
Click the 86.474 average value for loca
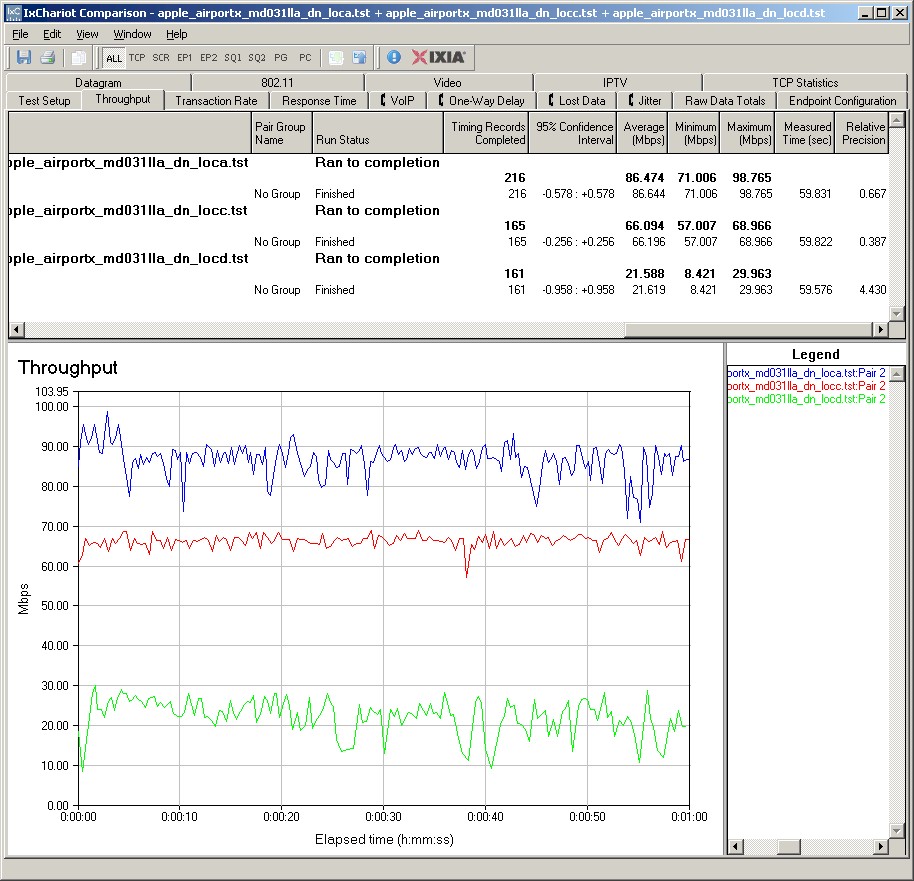pos(644,178)
